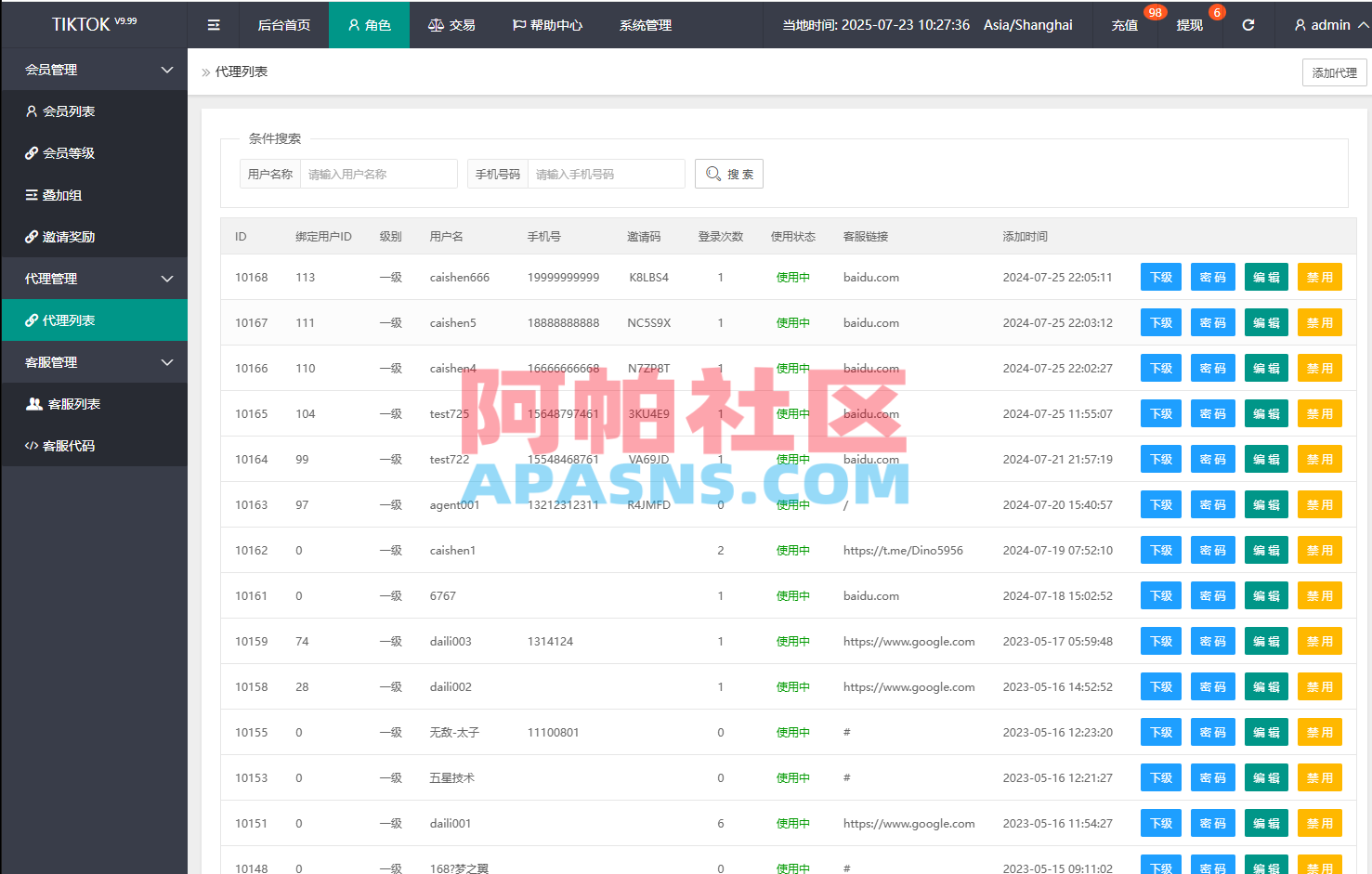Click 禁用 for 6767 row
This screenshot has height=874, width=1372.
click(x=1320, y=595)
